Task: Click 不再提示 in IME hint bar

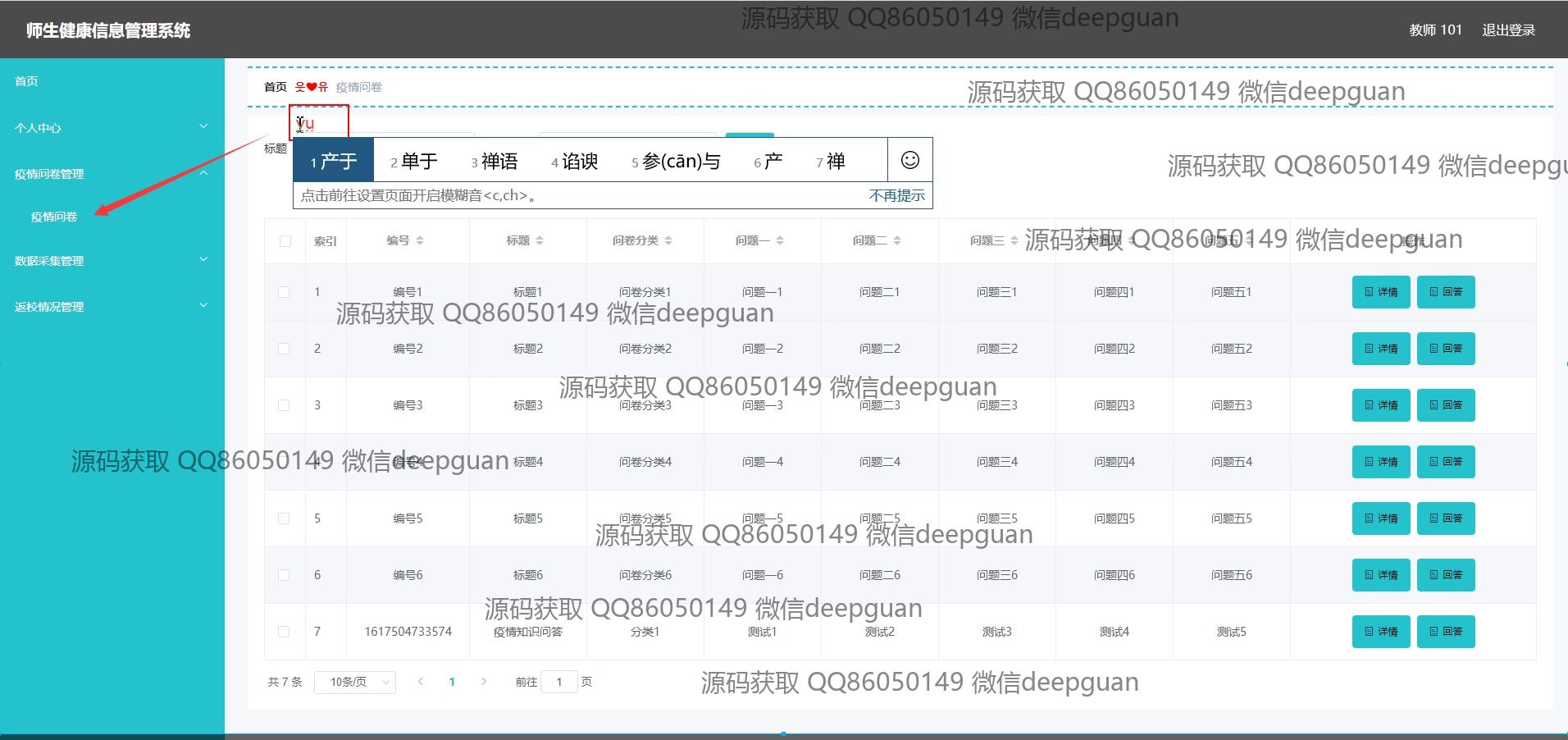Action: 897,195
